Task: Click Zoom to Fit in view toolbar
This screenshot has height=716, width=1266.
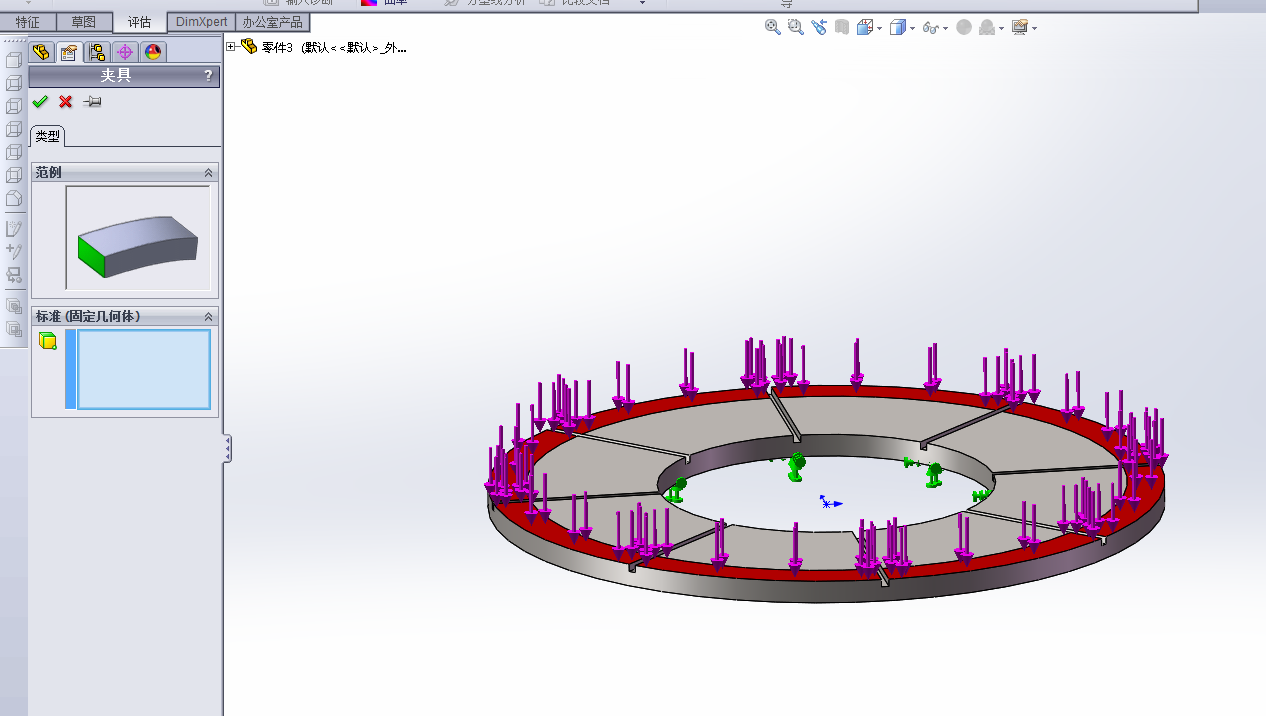Action: (773, 27)
